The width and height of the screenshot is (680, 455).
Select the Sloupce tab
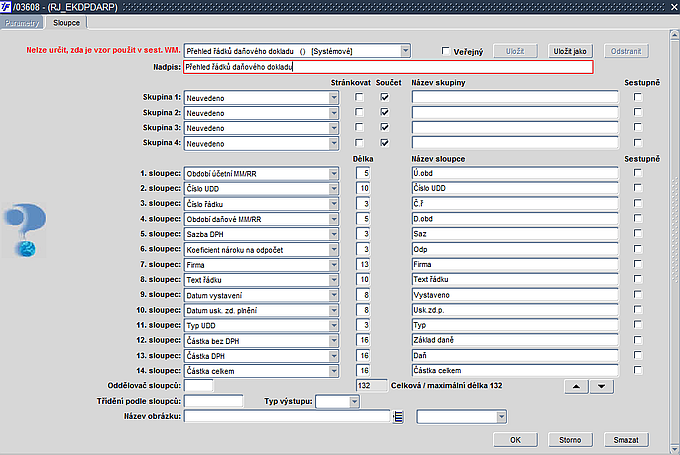(67, 21)
